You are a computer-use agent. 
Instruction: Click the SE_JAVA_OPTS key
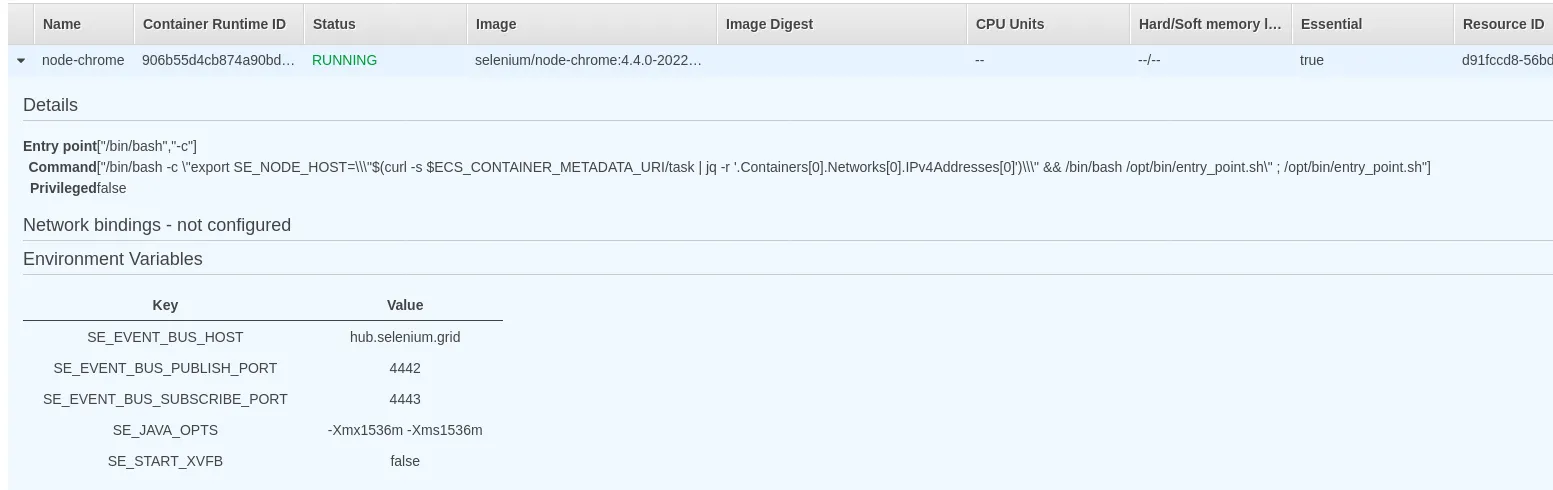[165, 430]
